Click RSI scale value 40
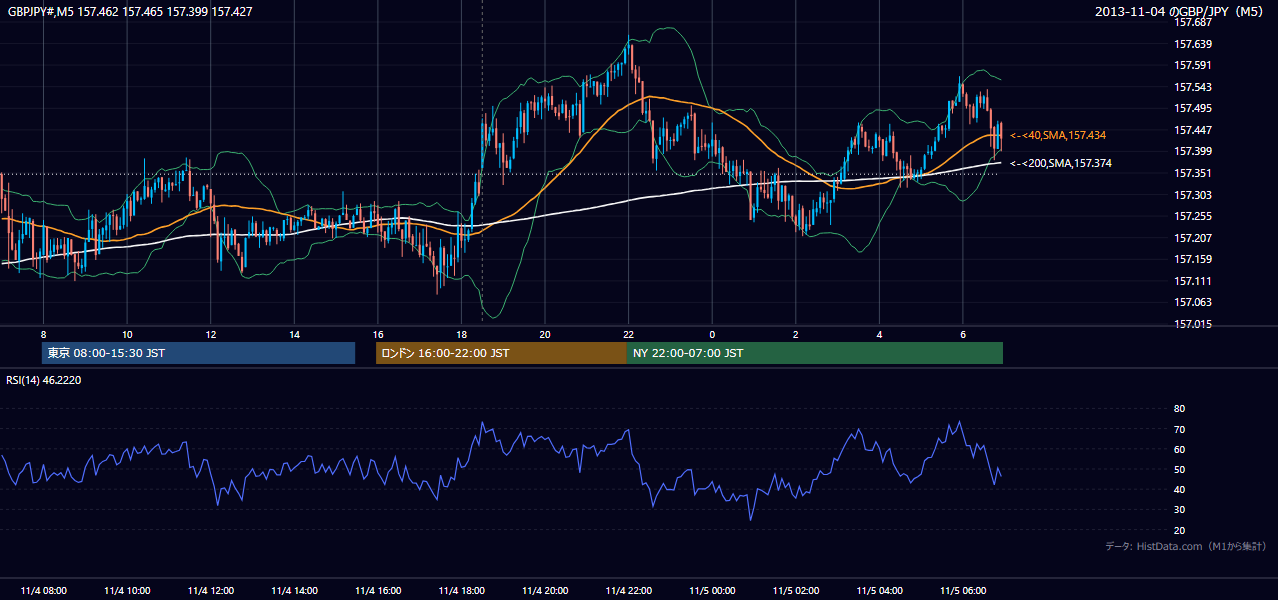1278x600 pixels. (1180, 490)
